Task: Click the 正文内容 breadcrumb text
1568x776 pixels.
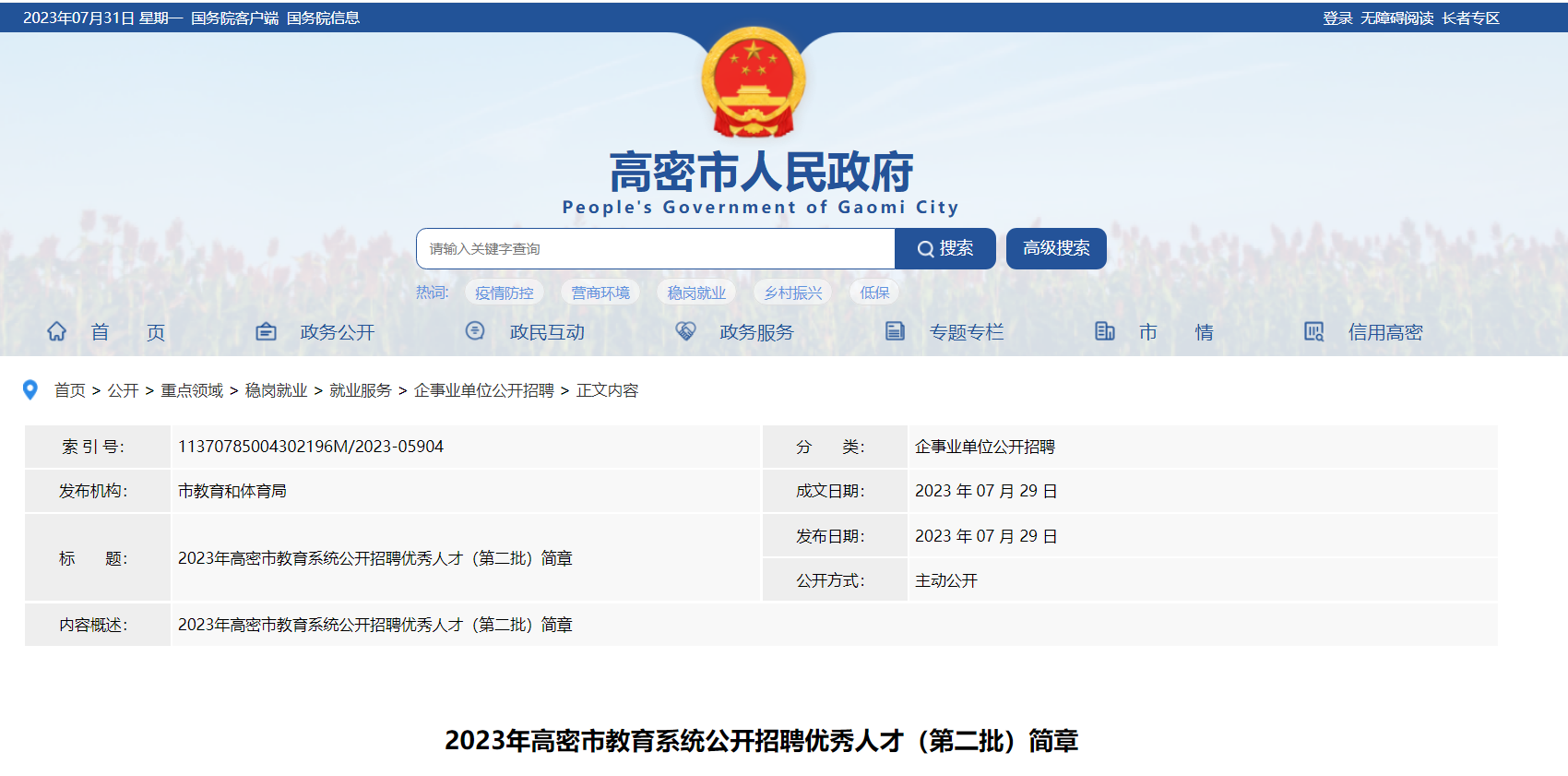Action: coord(607,390)
